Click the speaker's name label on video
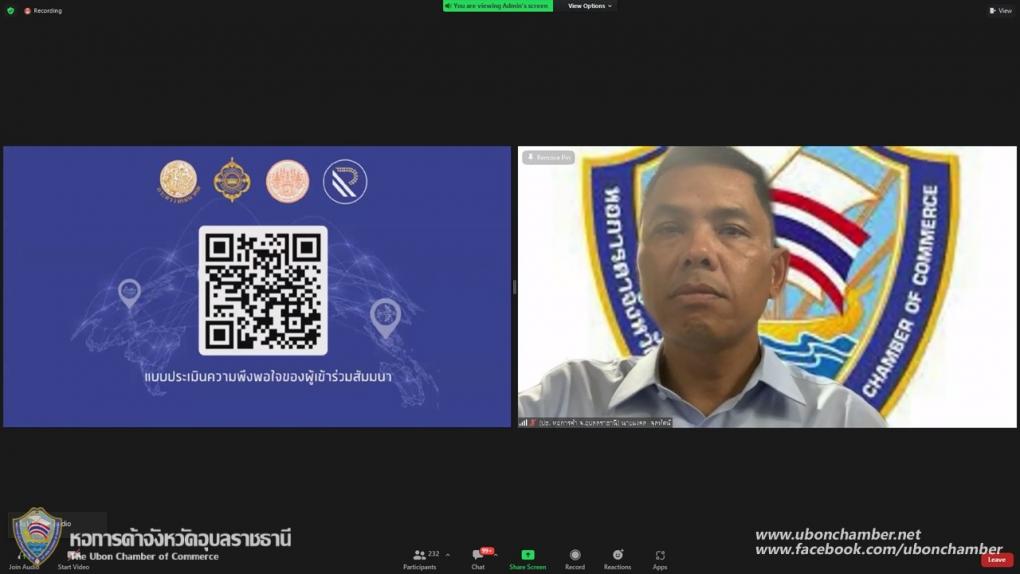Screen dimensions: 1020x574 (x=605, y=423)
